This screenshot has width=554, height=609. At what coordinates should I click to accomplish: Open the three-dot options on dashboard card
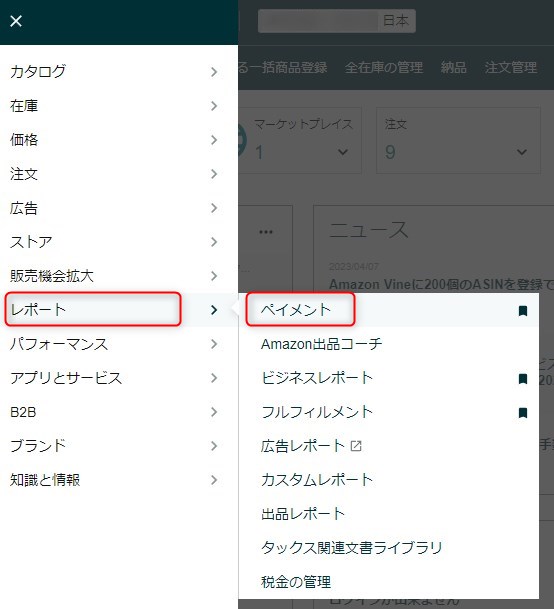click(x=266, y=232)
